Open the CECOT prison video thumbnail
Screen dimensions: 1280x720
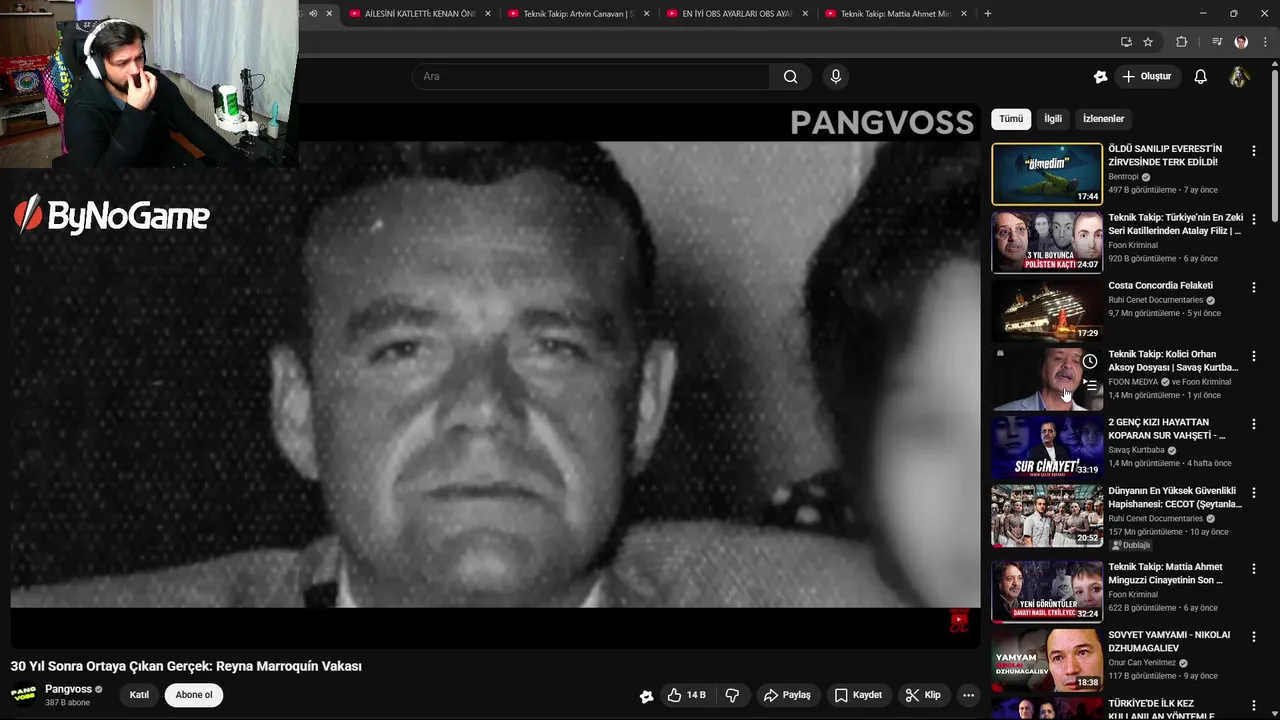tap(1047, 516)
